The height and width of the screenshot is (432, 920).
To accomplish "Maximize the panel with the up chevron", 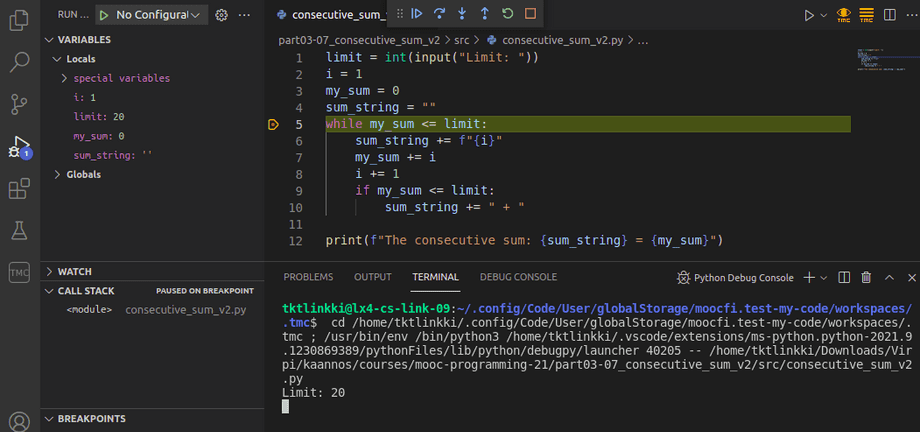I will [888, 277].
